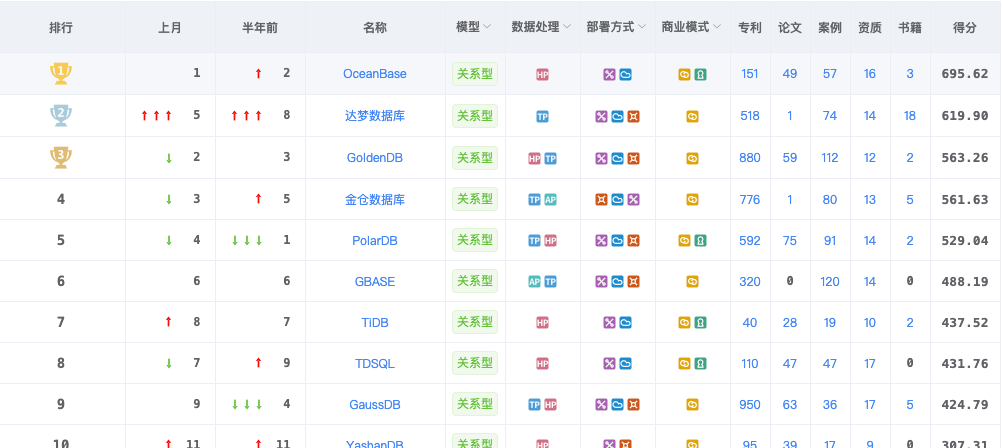Expand the 商业模式 column filter
1002x448 pixels.
[717, 28]
